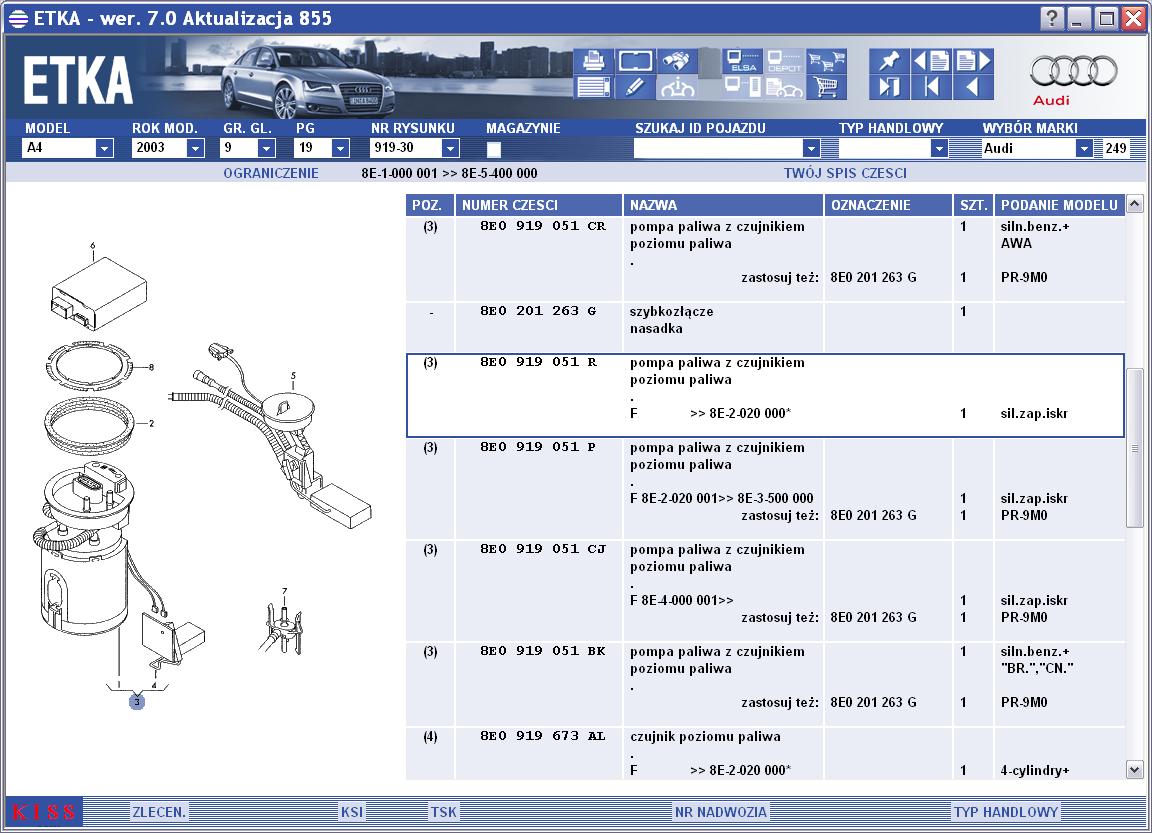Click the pushpin icon
1152x833 pixels.
[x=889, y=61]
